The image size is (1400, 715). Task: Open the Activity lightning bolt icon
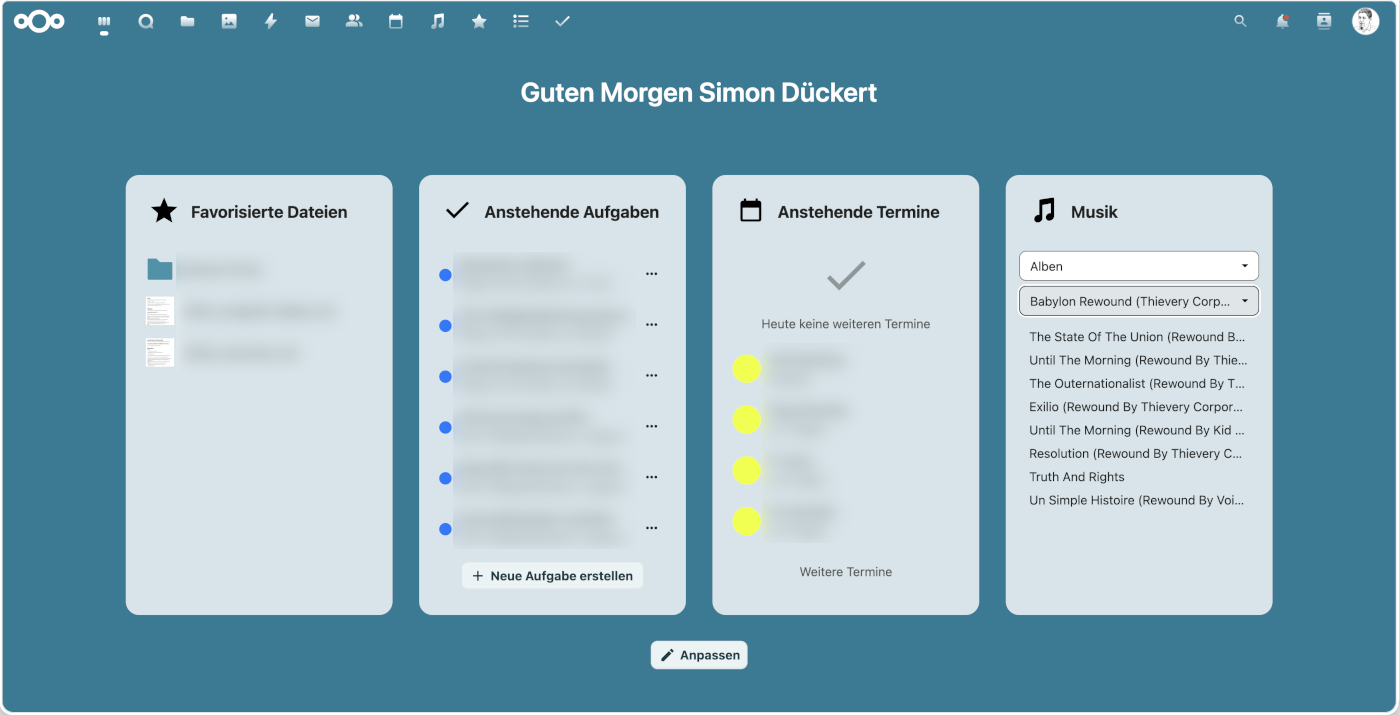click(x=271, y=21)
